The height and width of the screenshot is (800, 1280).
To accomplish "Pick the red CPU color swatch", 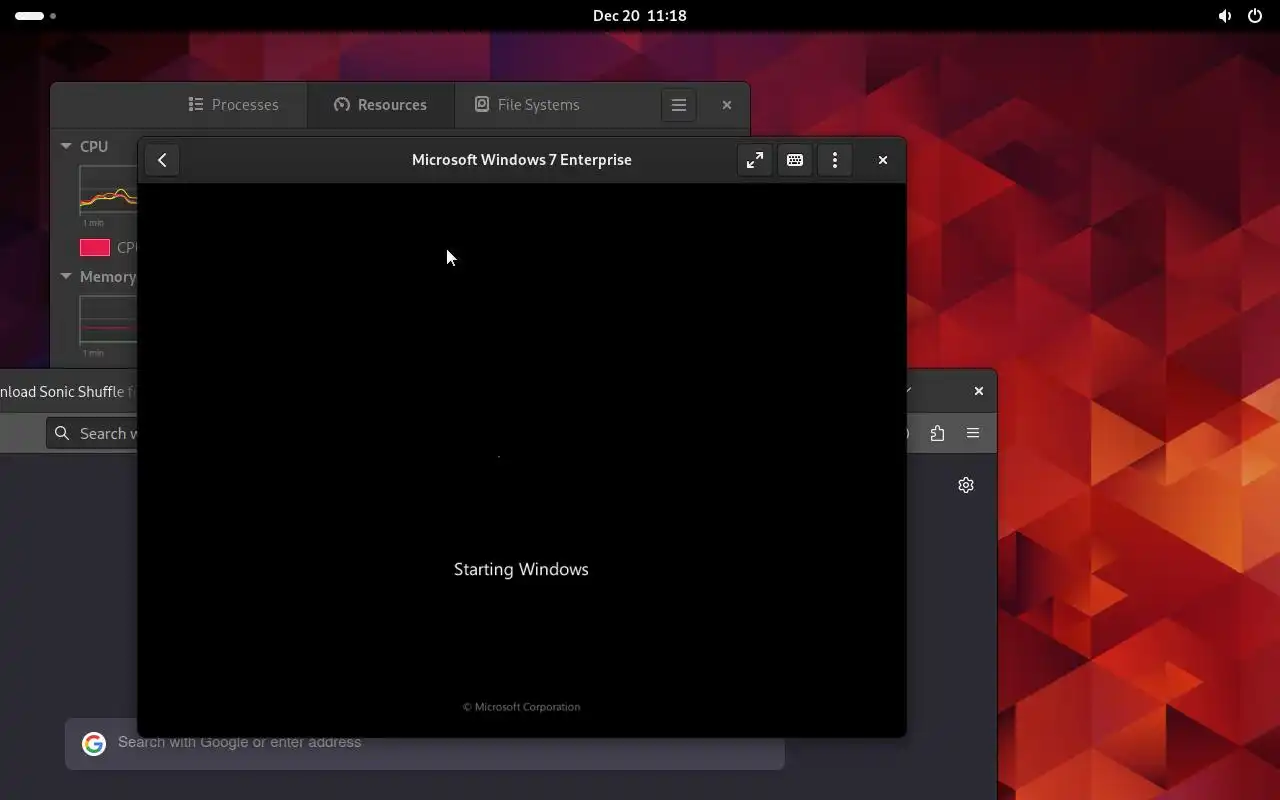I will [95, 248].
